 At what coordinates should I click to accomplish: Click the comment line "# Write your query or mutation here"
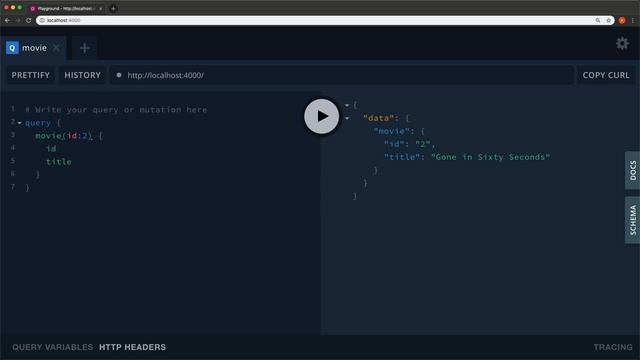click(x=116, y=110)
